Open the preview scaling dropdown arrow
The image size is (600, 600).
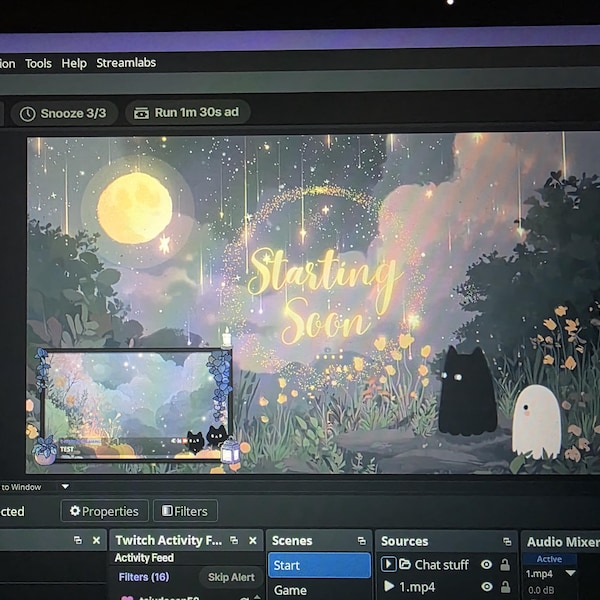65,486
